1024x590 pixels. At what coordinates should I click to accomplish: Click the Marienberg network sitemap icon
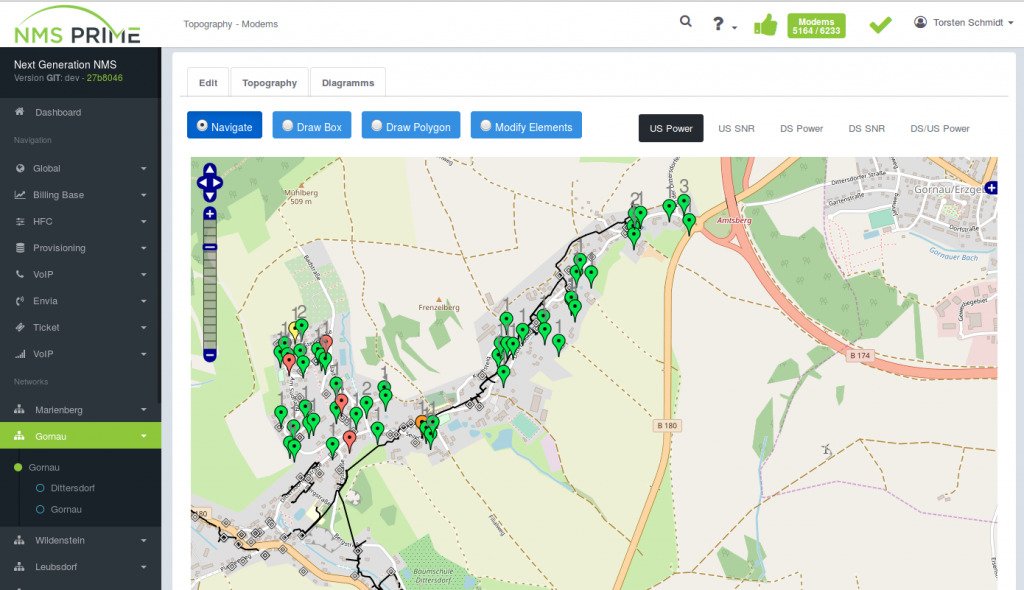(x=20, y=410)
